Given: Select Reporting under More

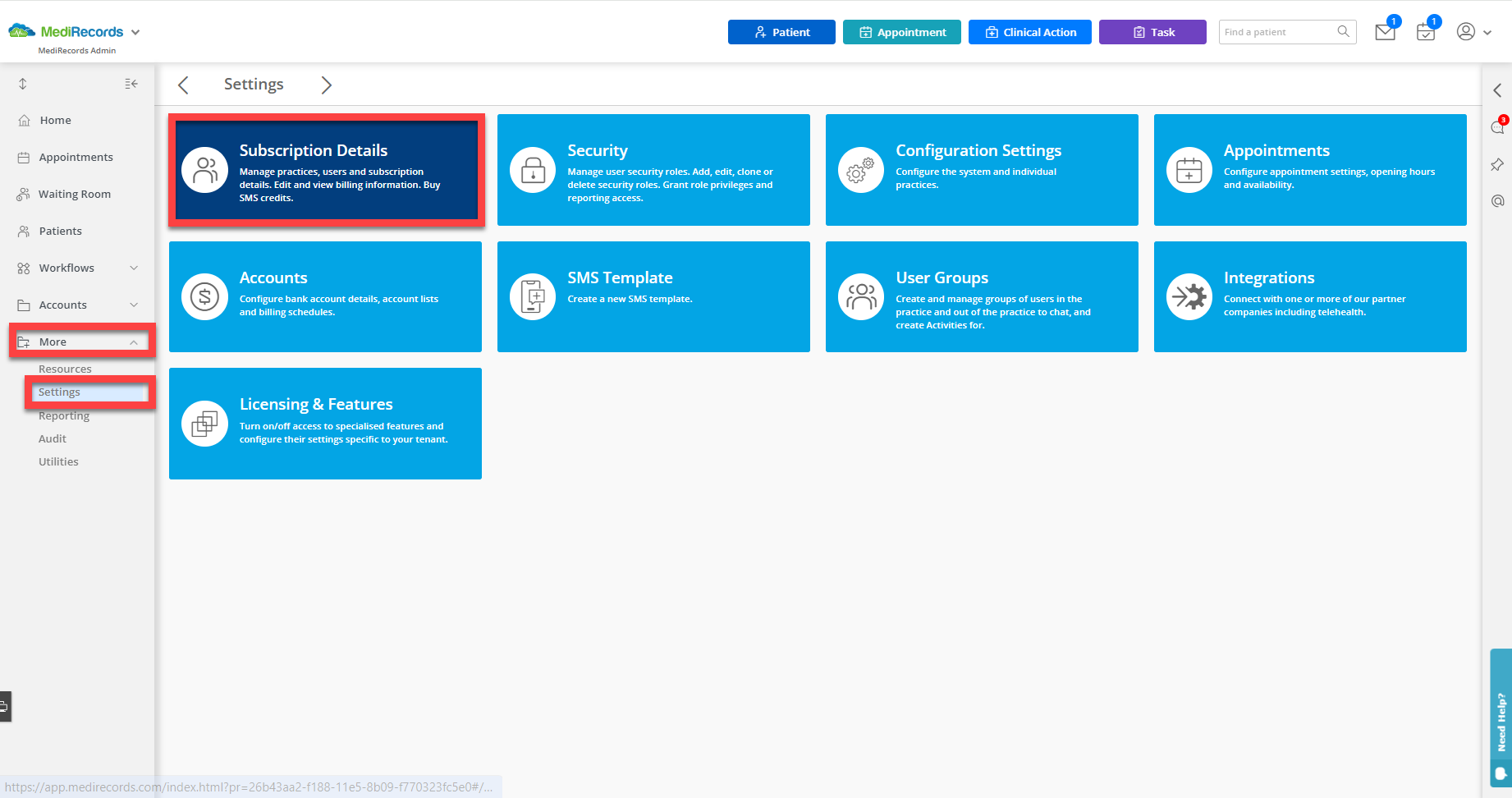Looking at the screenshot, I should click(x=64, y=415).
